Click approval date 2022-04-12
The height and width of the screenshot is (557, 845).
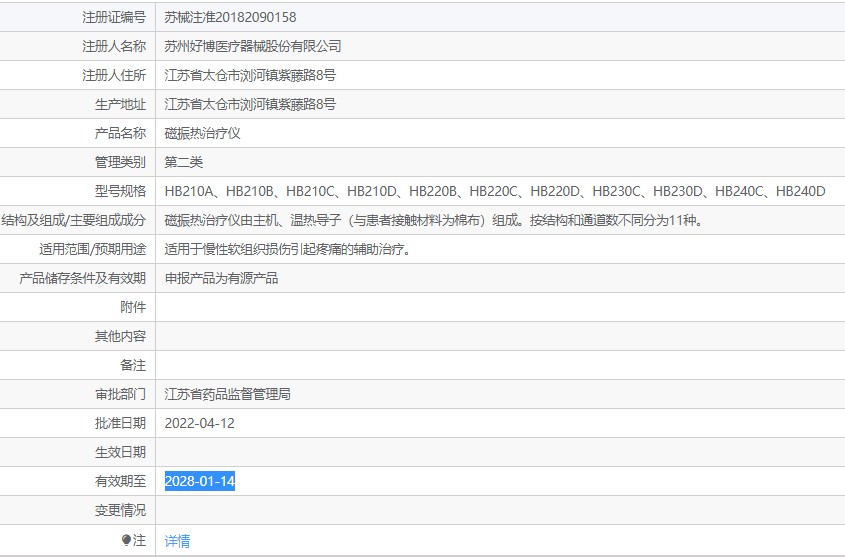(199, 423)
